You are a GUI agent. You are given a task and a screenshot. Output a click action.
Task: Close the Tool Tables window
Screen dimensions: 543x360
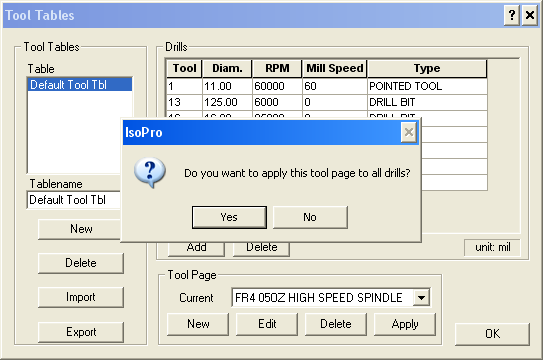pos(530,15)
